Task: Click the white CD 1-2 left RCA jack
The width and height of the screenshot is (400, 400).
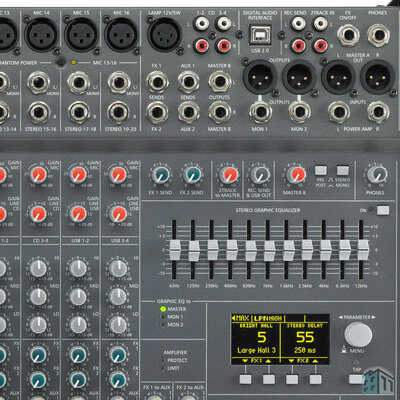Action: (x=202, y=24)
